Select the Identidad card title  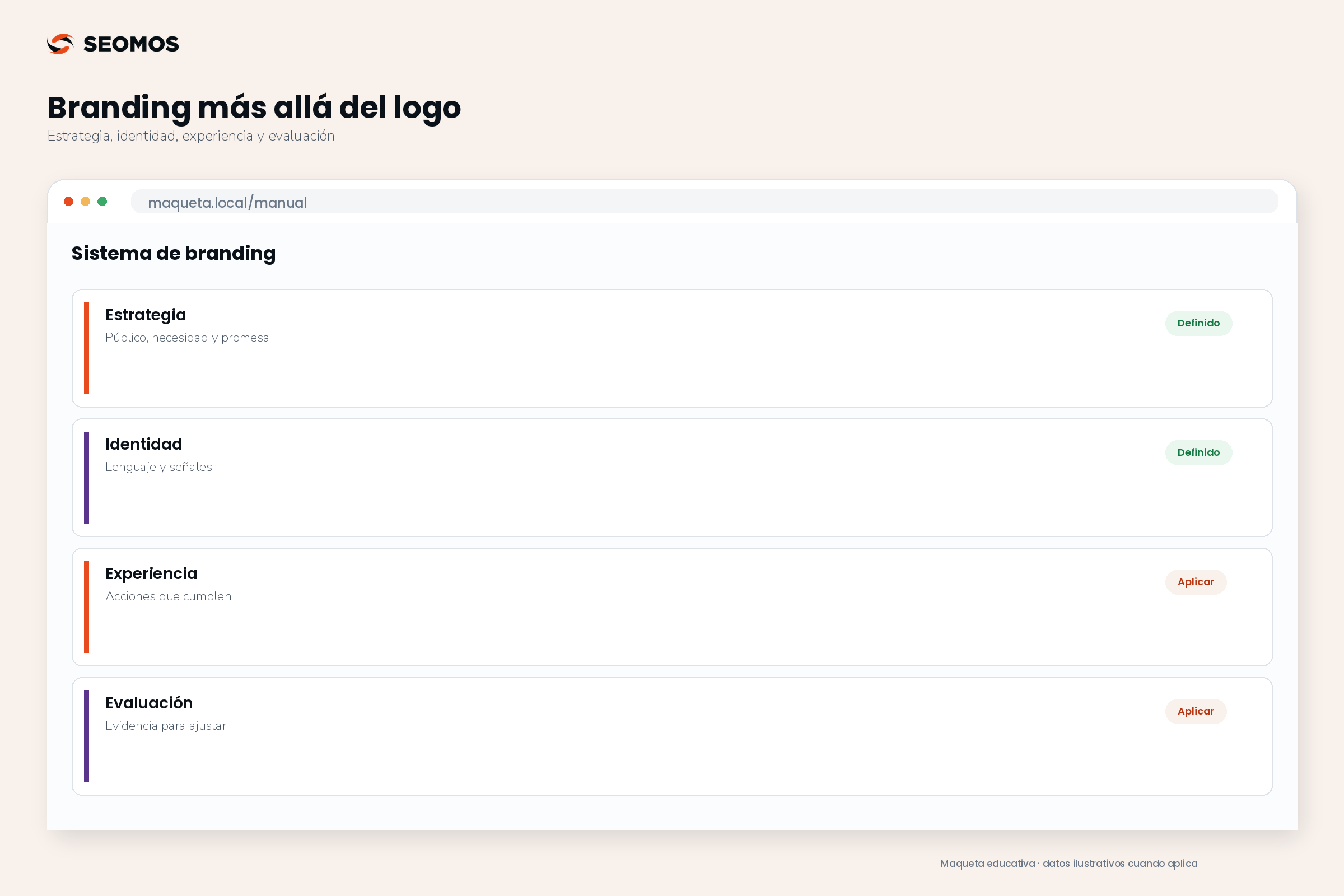(x=143, y=444)
